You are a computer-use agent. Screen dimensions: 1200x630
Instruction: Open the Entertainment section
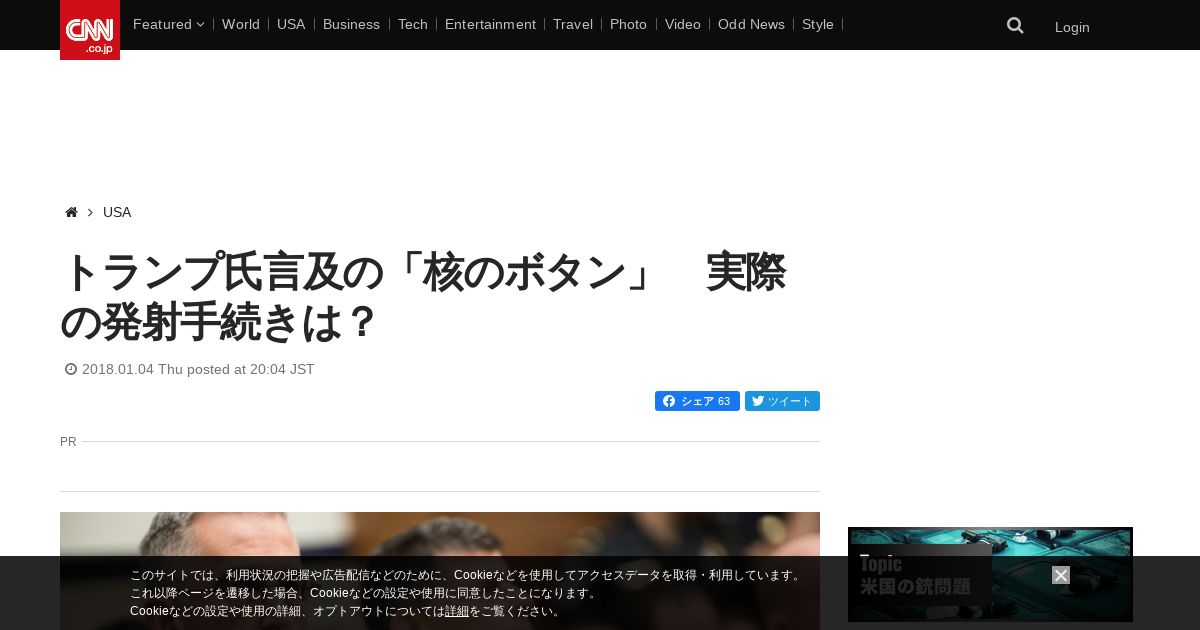pyautogui.click(x=490, y=24)
